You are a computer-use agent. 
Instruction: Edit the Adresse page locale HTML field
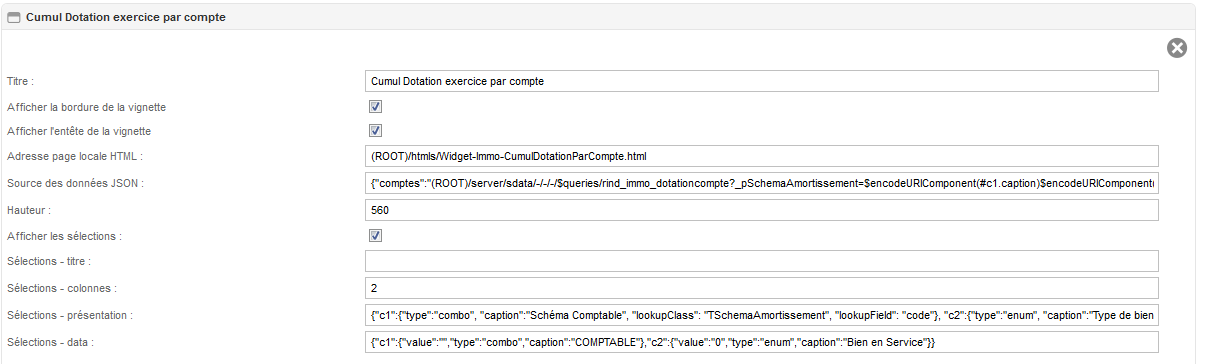[762, 157]
